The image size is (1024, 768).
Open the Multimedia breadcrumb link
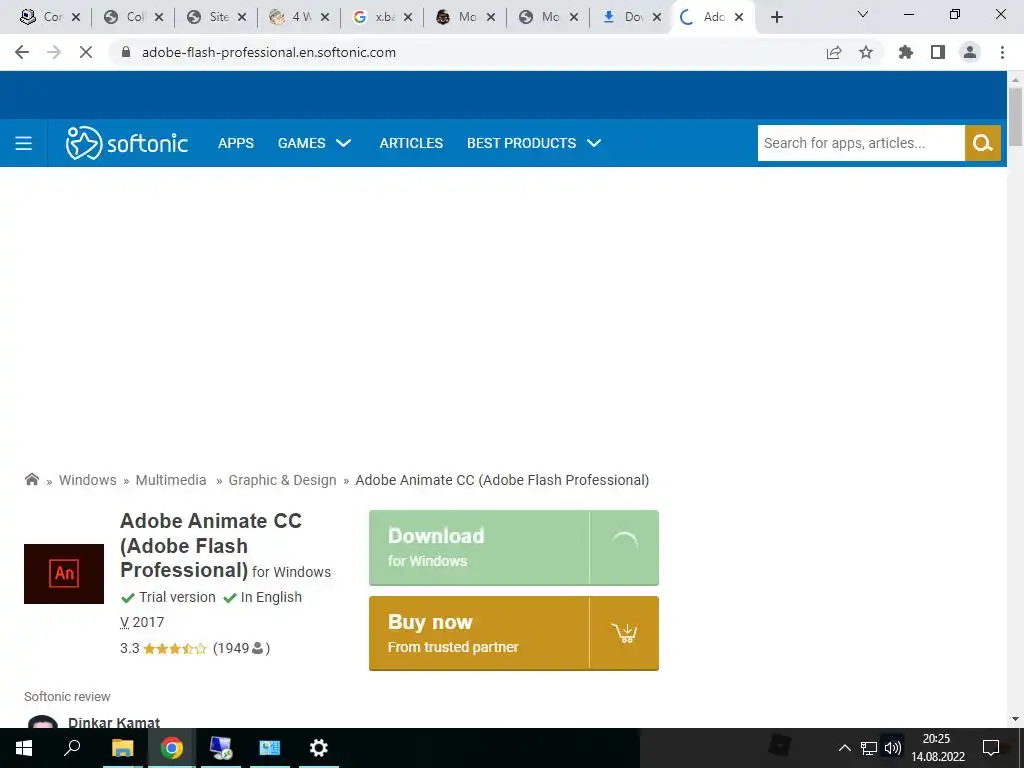(x=170, y=480)
